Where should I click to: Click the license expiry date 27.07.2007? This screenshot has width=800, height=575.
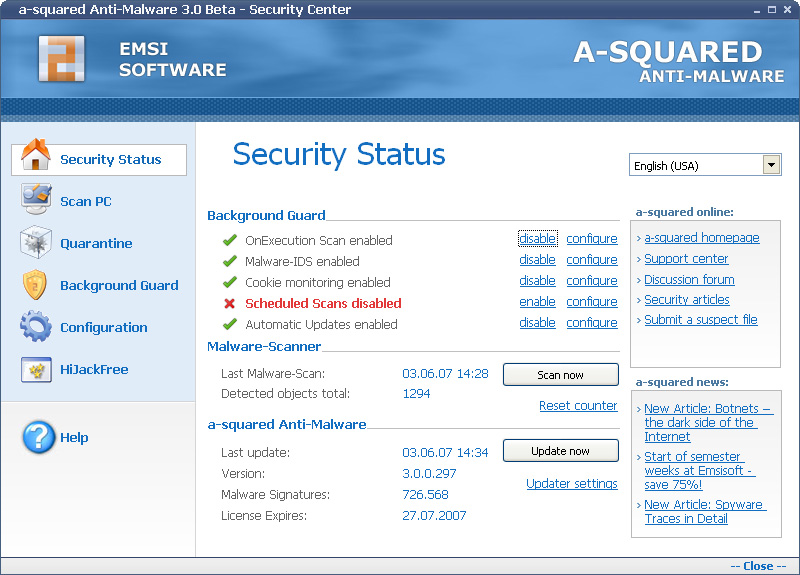click(x=434, y=515)
